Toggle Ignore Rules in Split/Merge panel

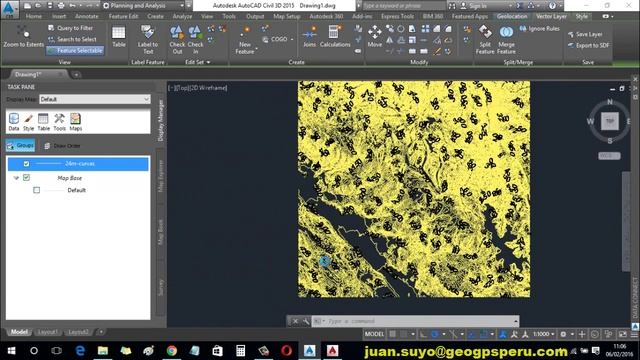click(539, 29)
